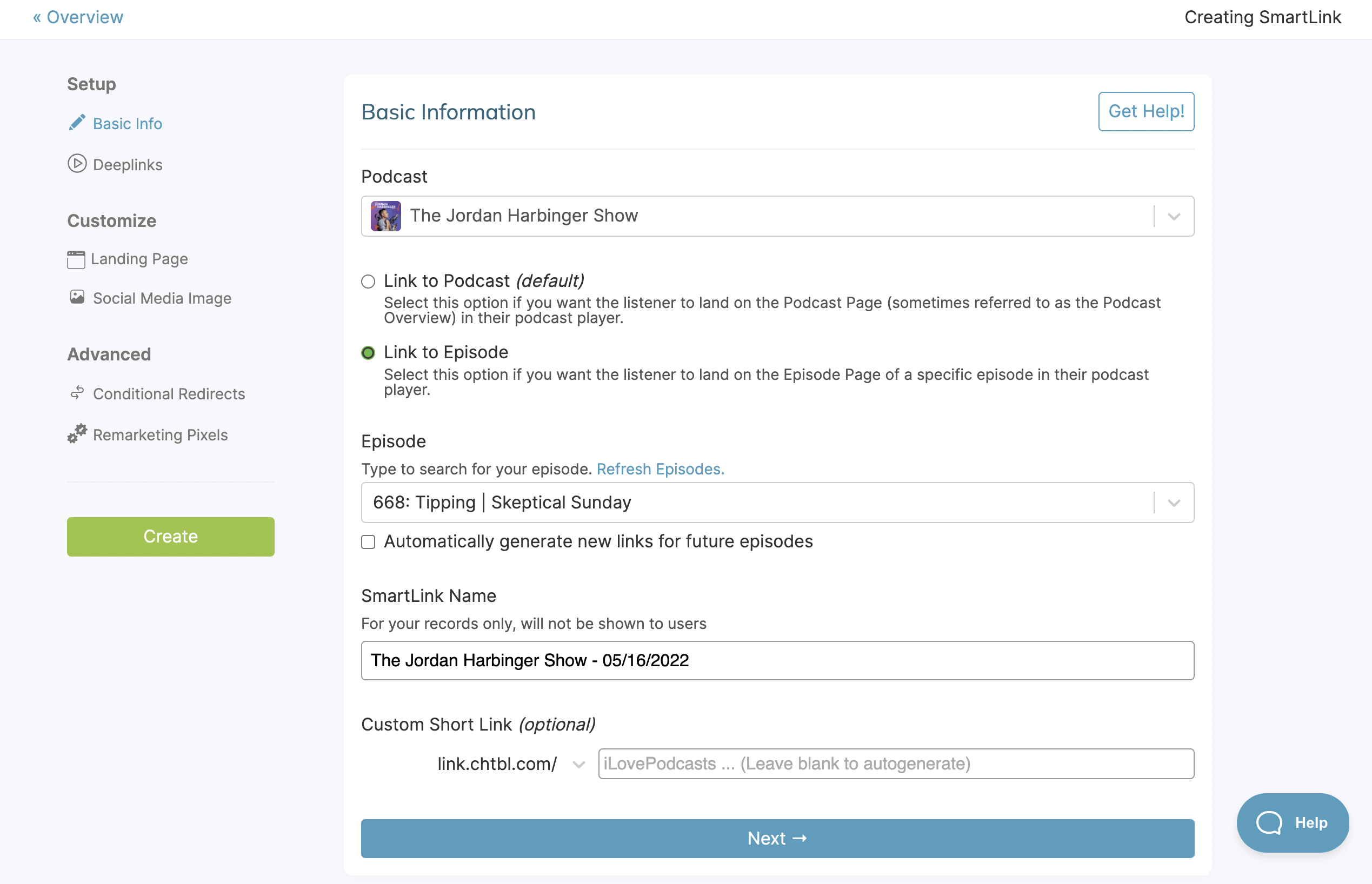
Task: Go back to Overview
Action: click(77, 17)
